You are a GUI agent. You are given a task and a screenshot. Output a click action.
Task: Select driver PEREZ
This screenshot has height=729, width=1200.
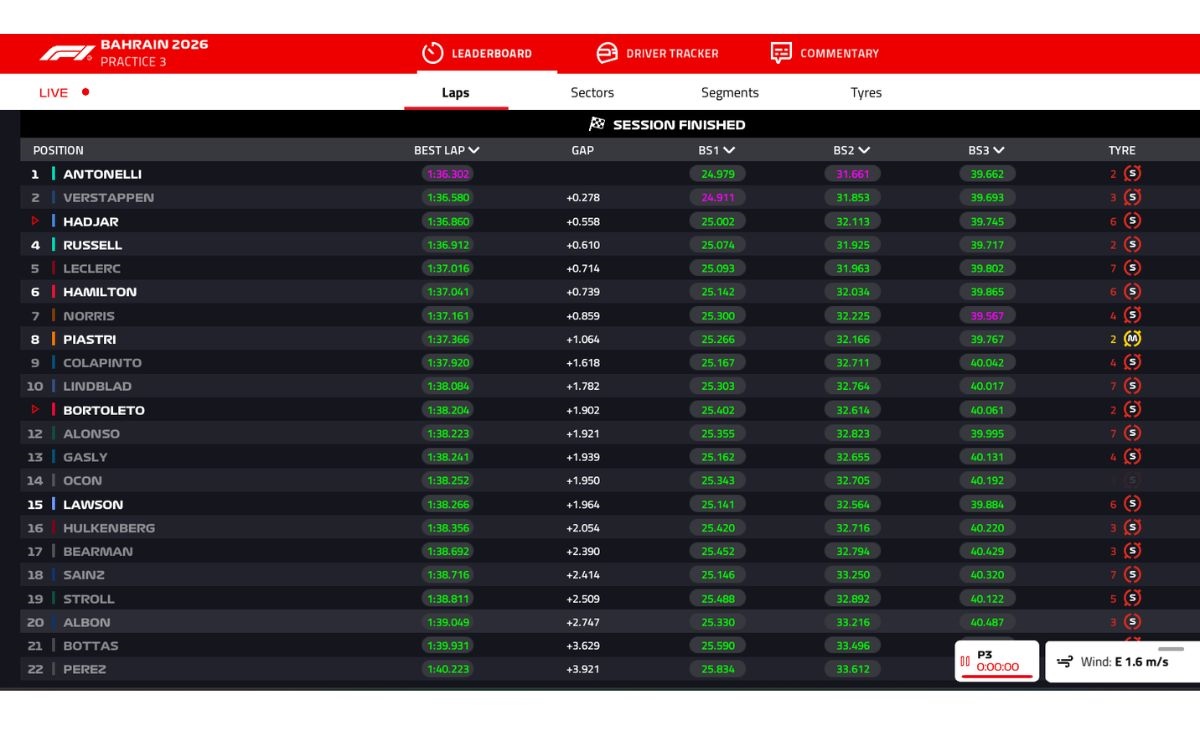(84, 669)
